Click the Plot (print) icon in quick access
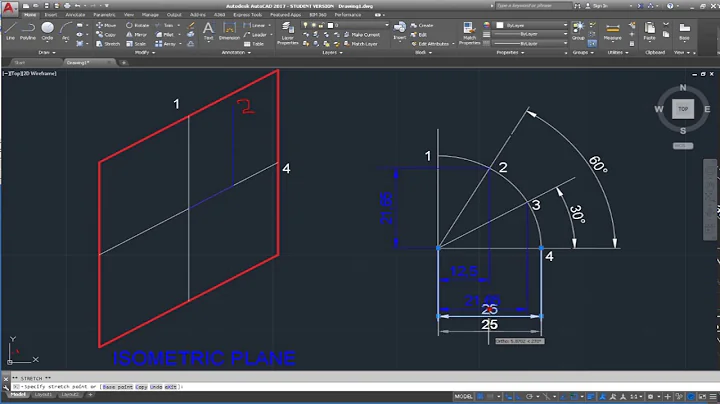Viewport: 720px width, 404px height. (67, 6)
